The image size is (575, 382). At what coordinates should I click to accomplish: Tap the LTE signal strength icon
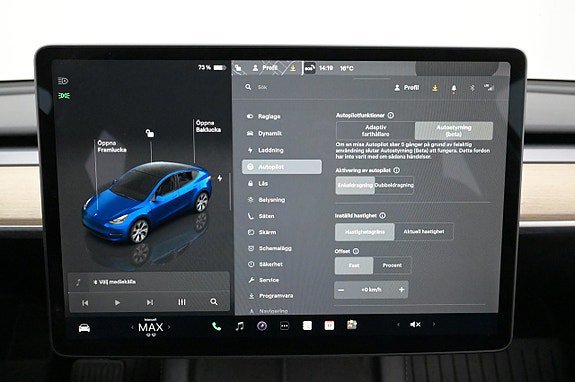point(489,87)
